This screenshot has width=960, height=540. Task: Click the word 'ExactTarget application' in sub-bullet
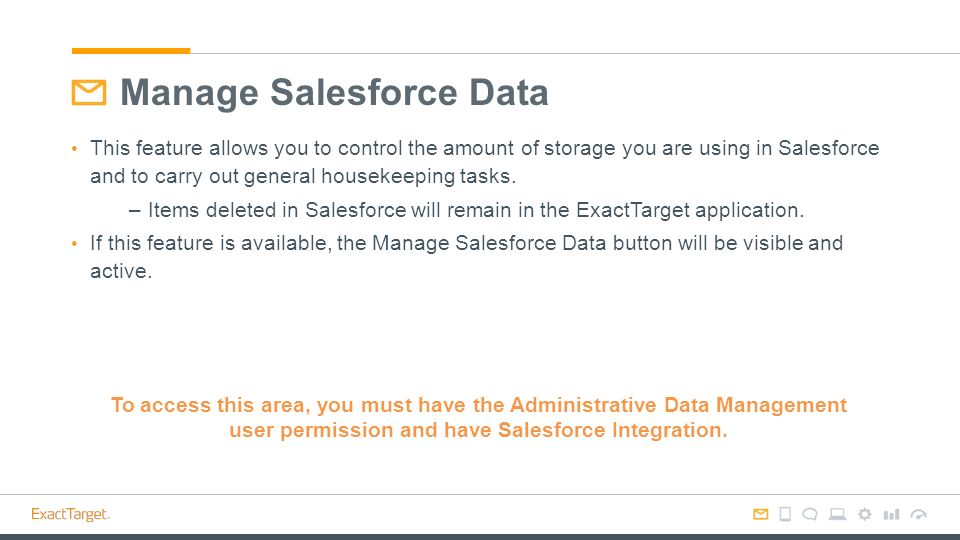point(688,210)
